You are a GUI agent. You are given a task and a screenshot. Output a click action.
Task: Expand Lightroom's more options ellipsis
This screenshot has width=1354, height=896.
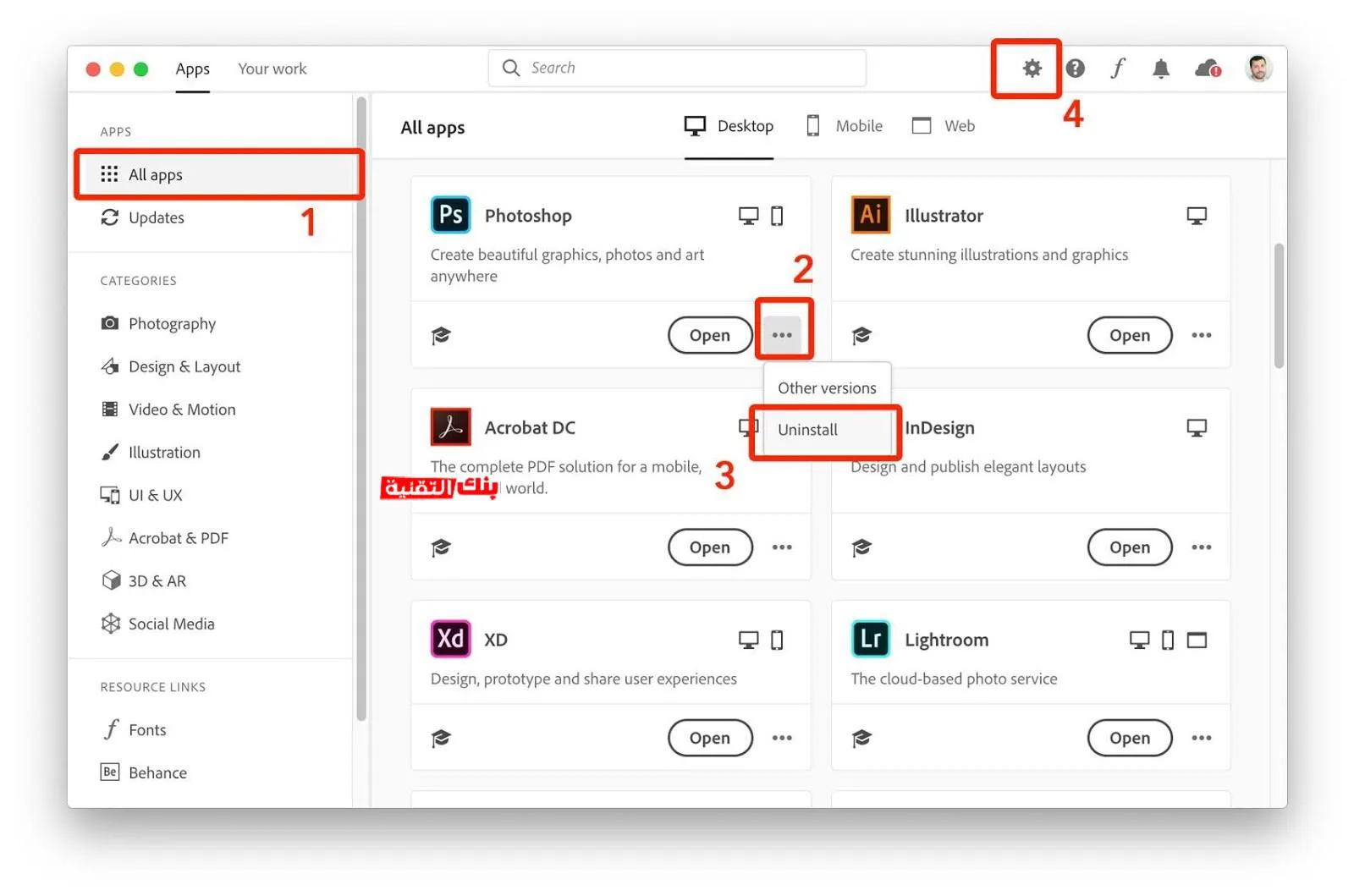tap(1202, 738)
